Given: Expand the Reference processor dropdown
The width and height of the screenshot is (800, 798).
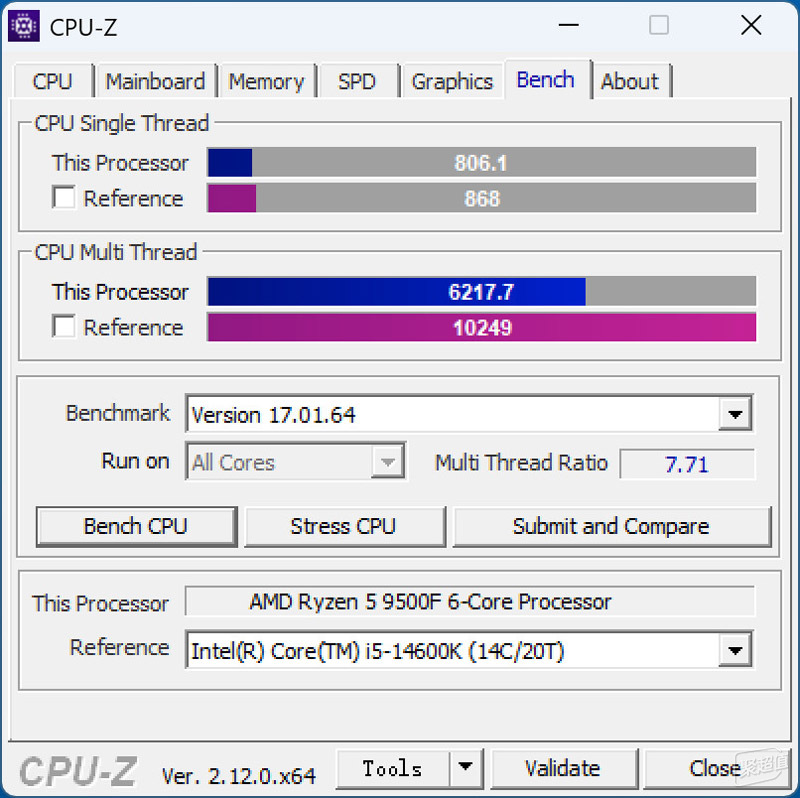Looking at the screenshot, I should 735,650.
